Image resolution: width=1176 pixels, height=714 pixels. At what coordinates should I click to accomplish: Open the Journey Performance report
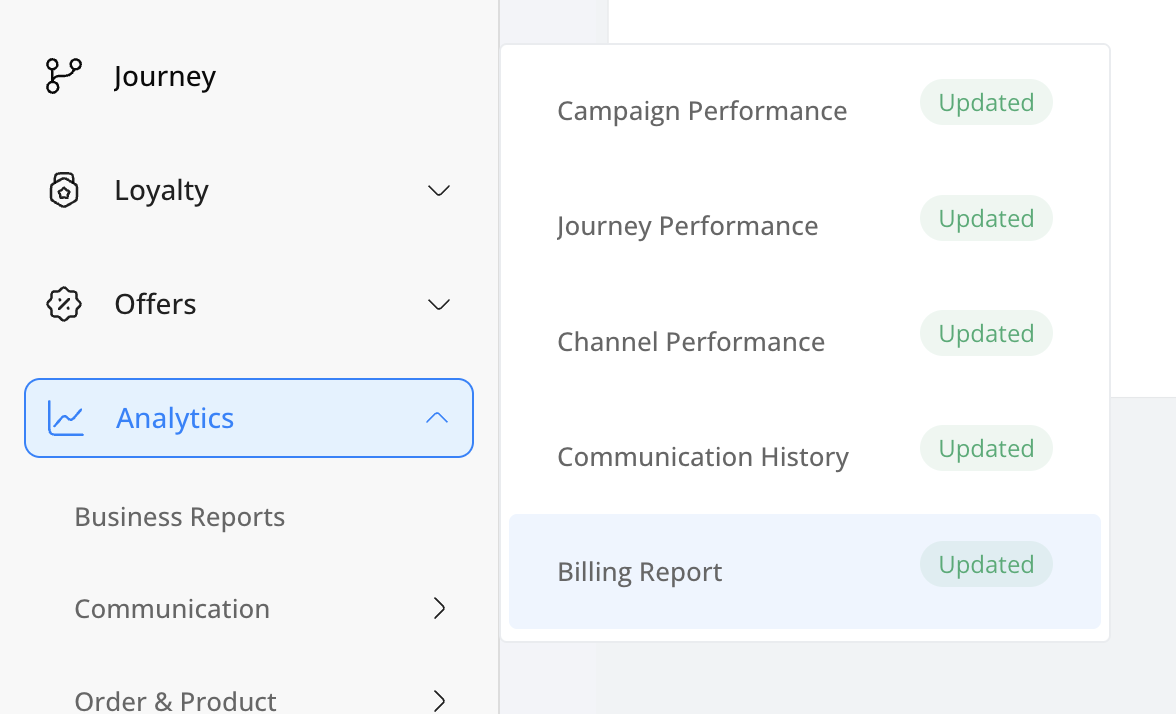(805, 226)
